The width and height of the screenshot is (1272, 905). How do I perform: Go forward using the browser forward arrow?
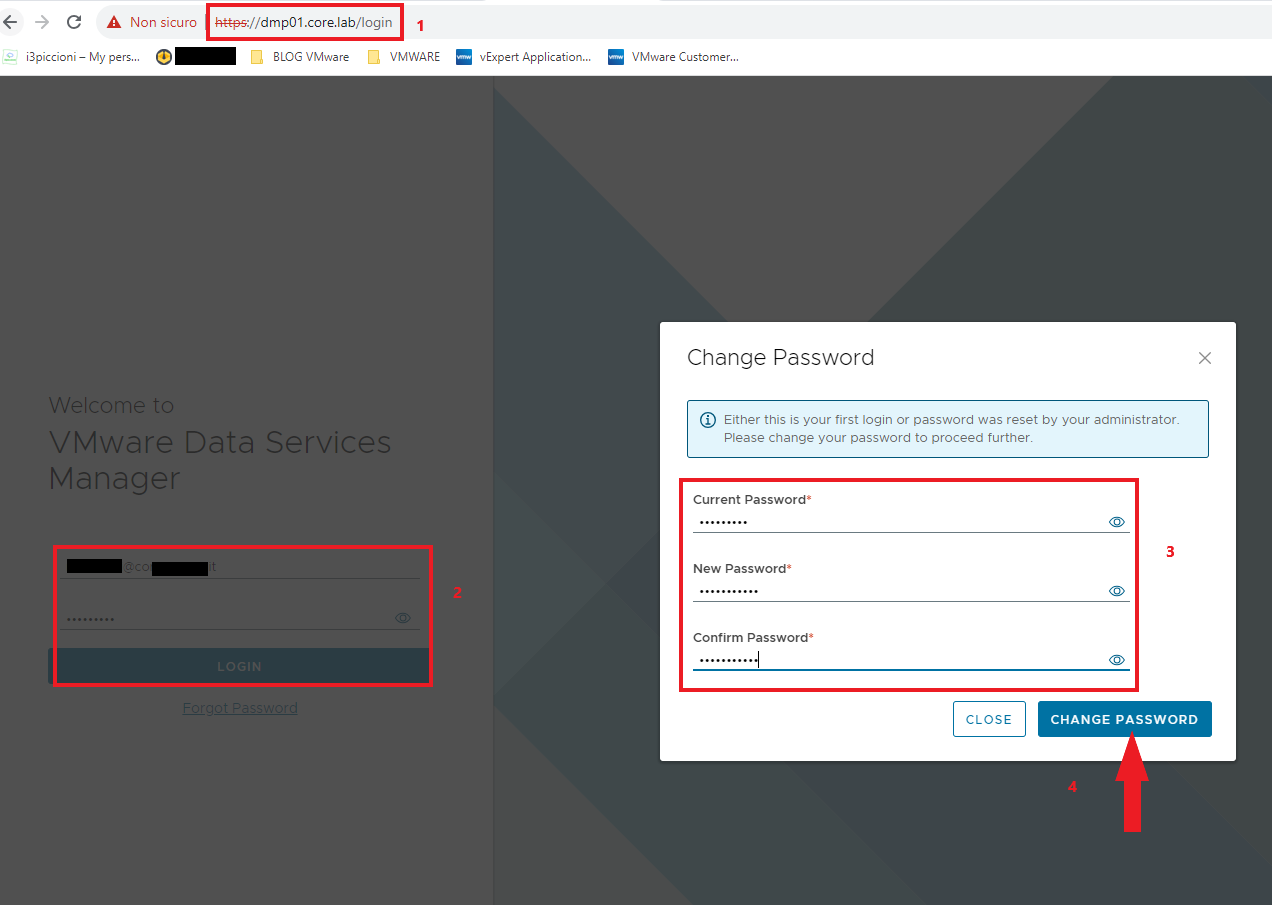tap(42, 22)
